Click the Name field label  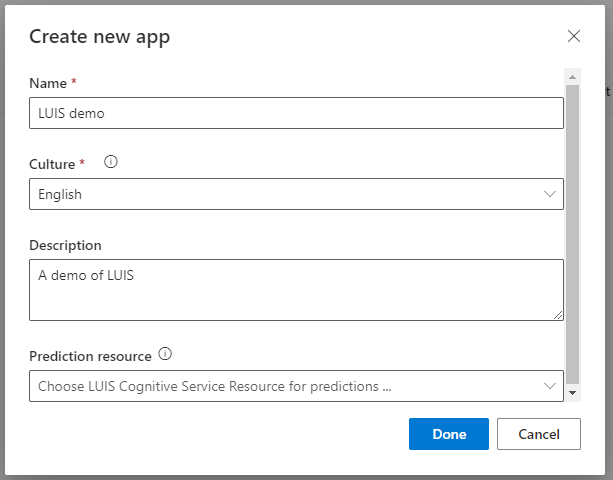pos(48,83)
